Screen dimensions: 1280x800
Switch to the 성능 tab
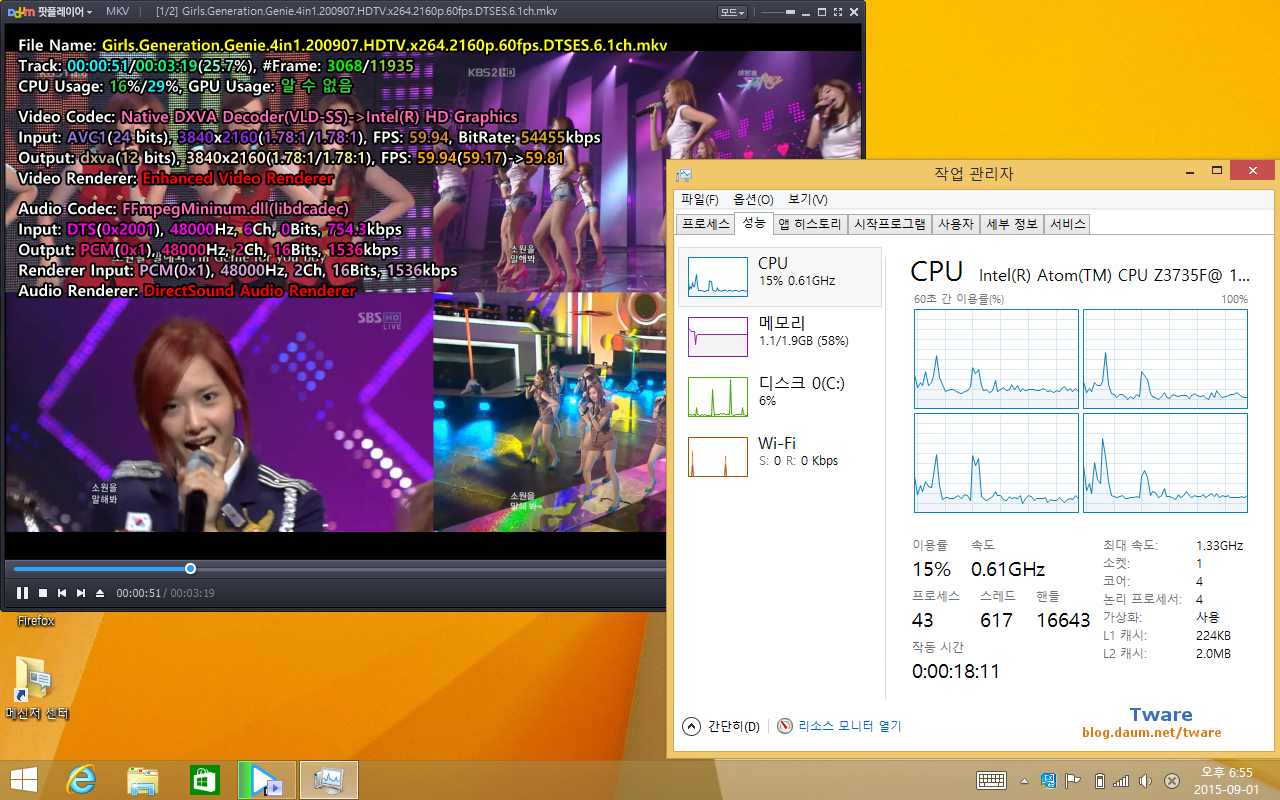point(753,223)
